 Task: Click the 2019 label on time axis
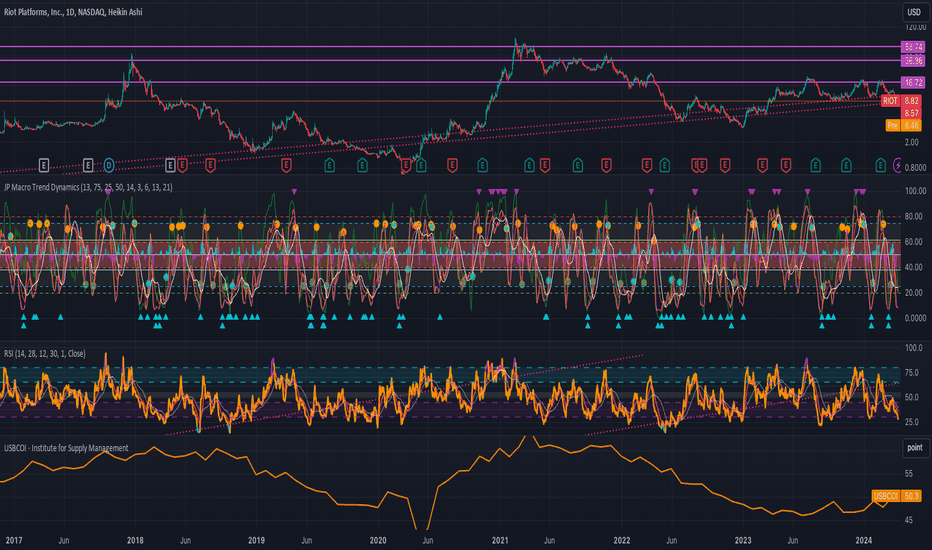tap(256, 540)
